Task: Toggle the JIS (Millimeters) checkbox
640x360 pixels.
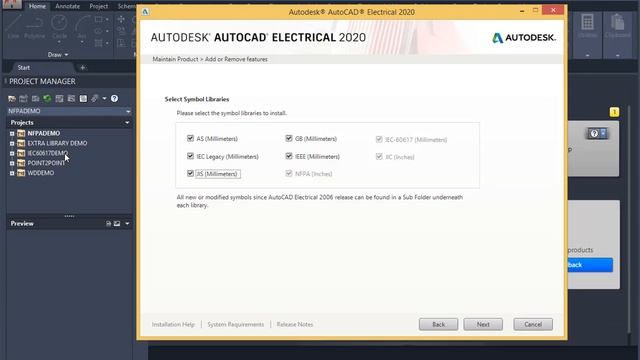Action: point(190,173)
